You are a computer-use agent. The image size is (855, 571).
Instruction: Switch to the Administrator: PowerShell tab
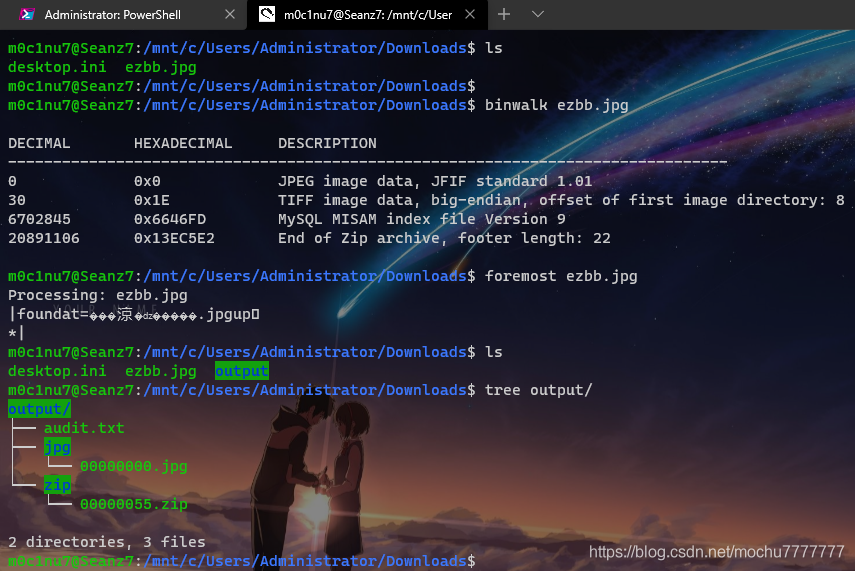[x=123, y=15]
